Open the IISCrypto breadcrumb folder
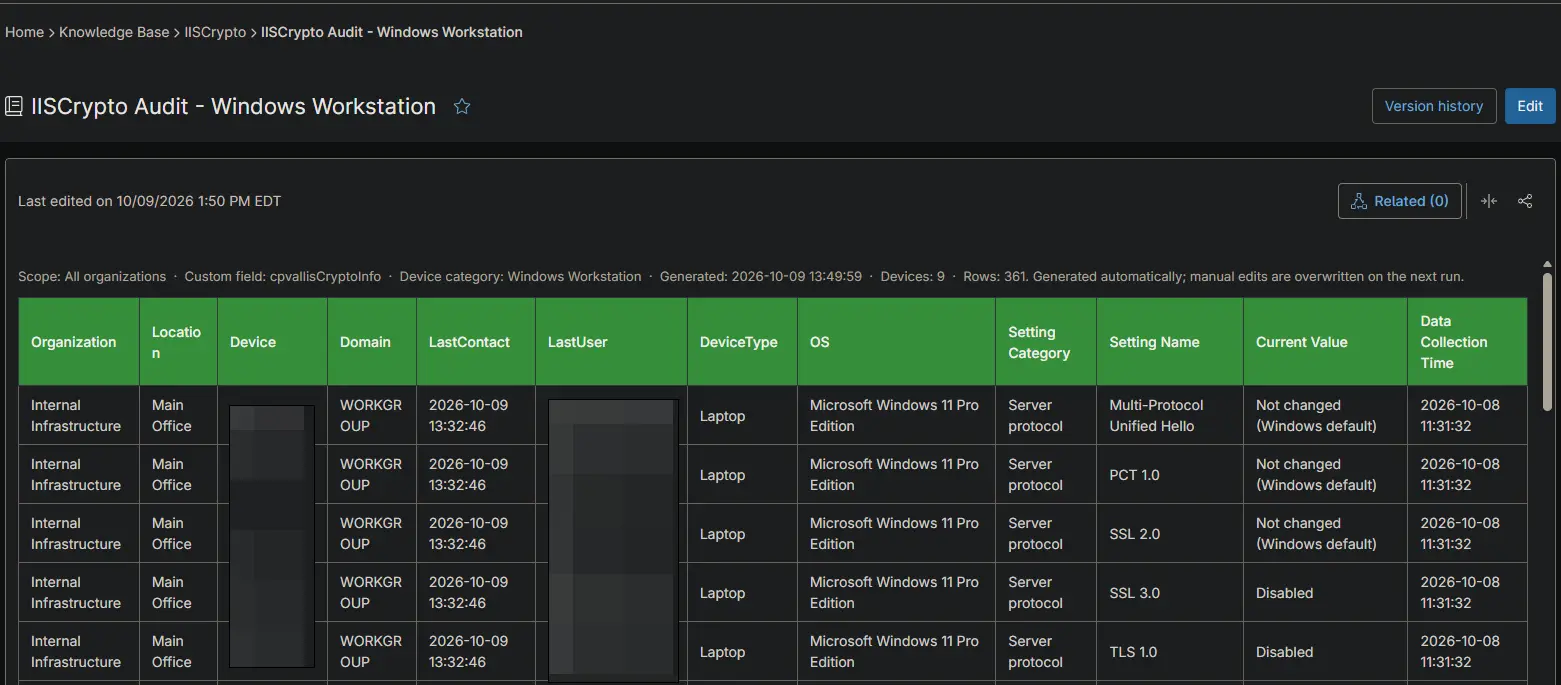Screen dimensions: 1561x685 point(215,32)
